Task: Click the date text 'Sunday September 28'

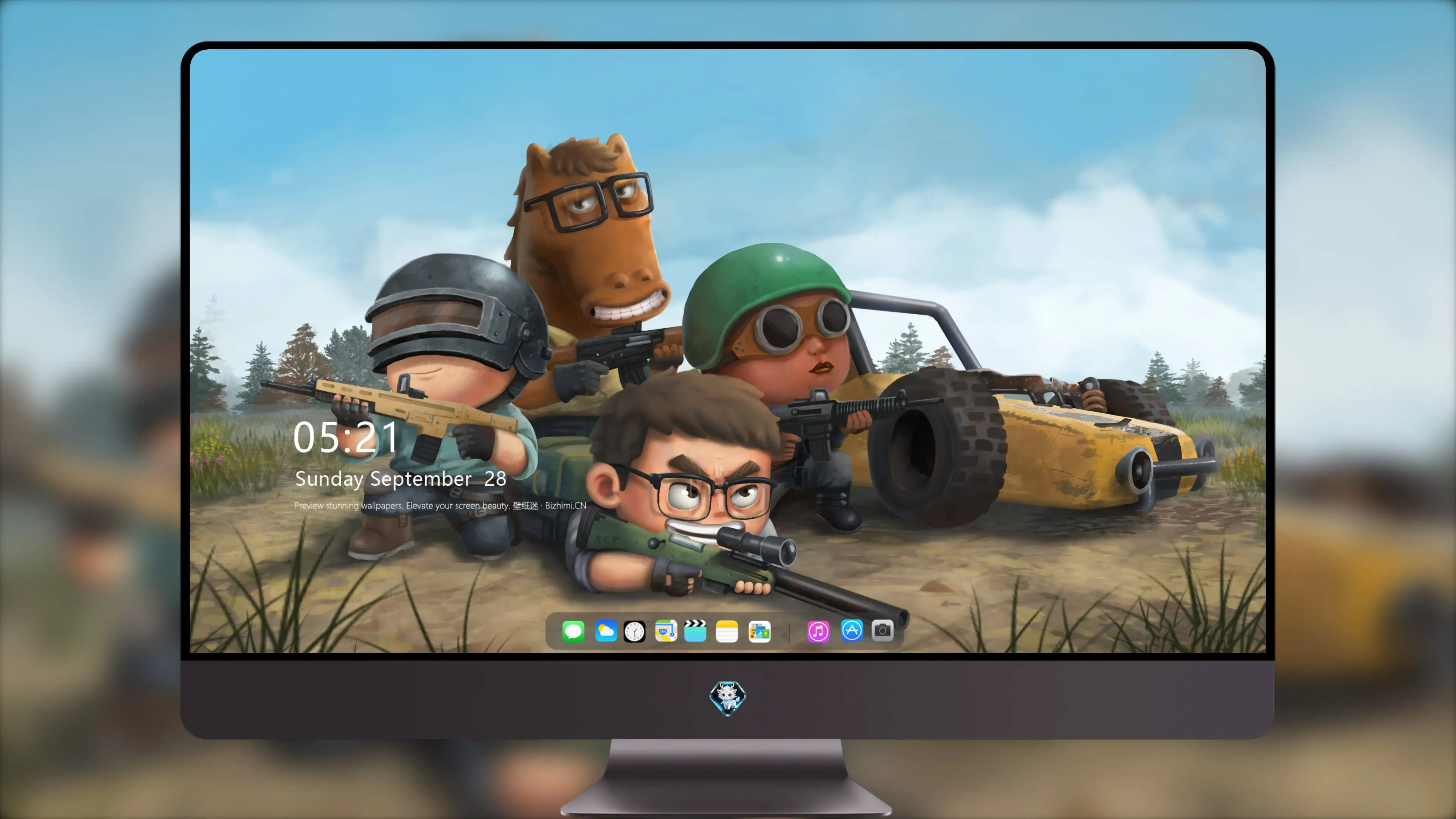Action: [400, 479]
